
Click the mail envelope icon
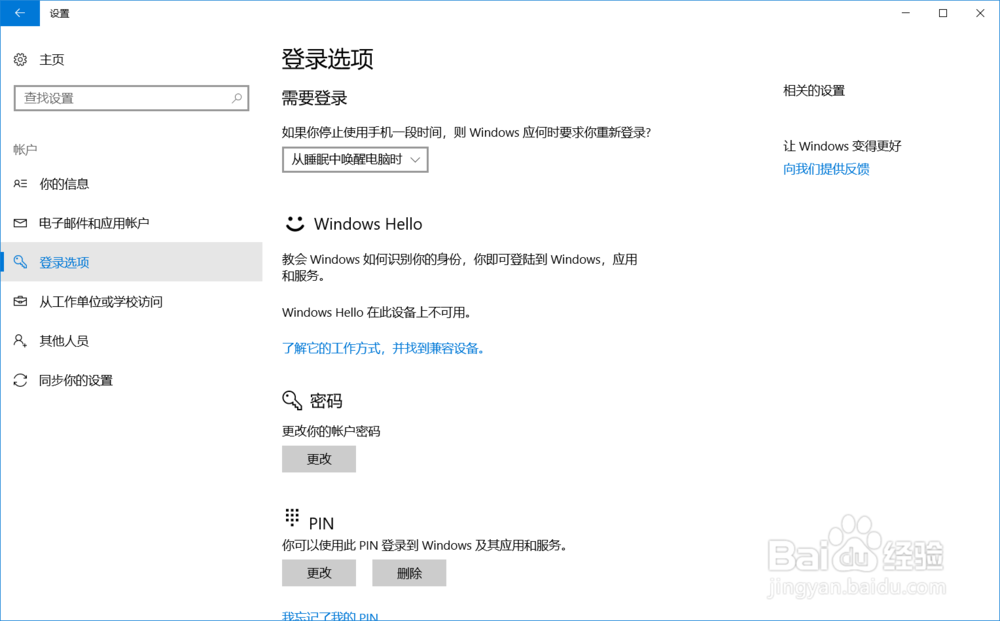[20, 223]
